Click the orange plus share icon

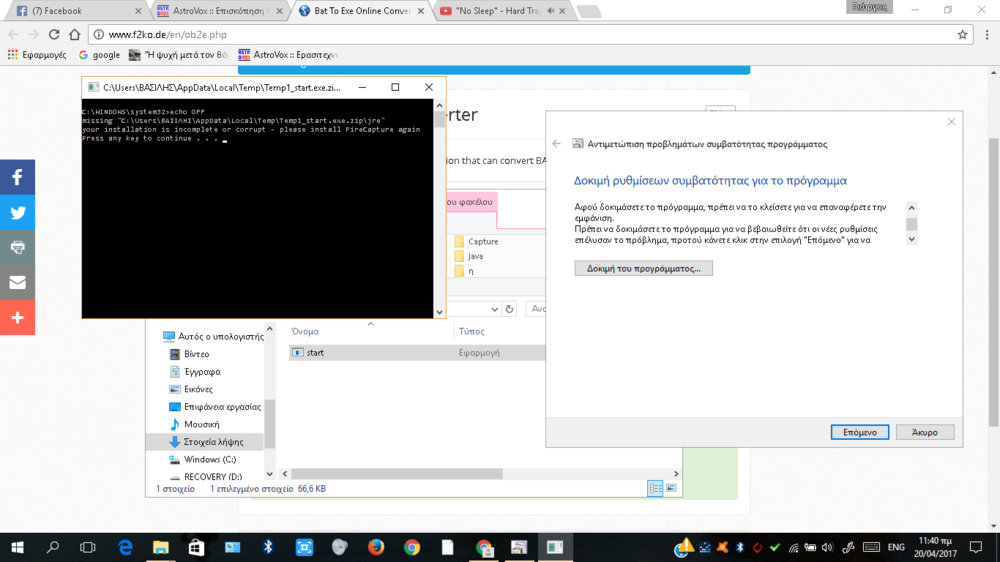[17, 317]
